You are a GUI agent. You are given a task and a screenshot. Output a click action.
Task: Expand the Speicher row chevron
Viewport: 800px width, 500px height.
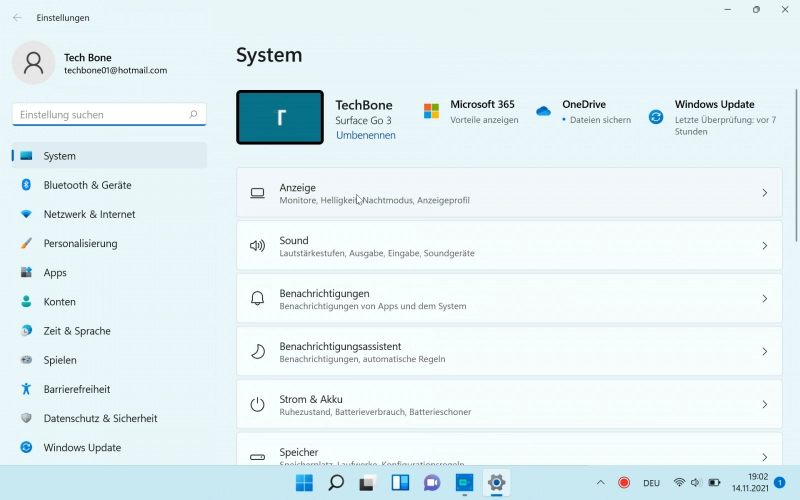[x=764, y=457]
